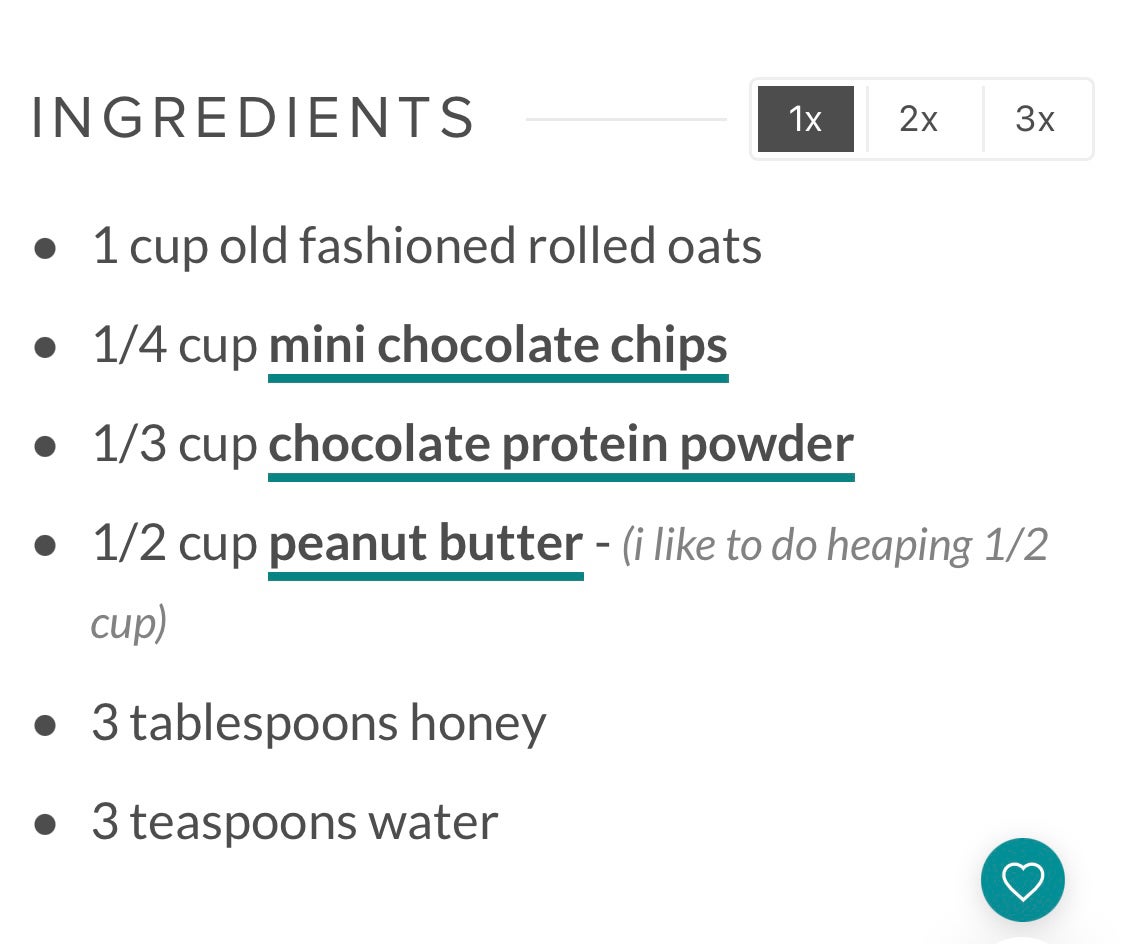Click the 1/4 cup quantity text
1125x944 pixels.
174,346
